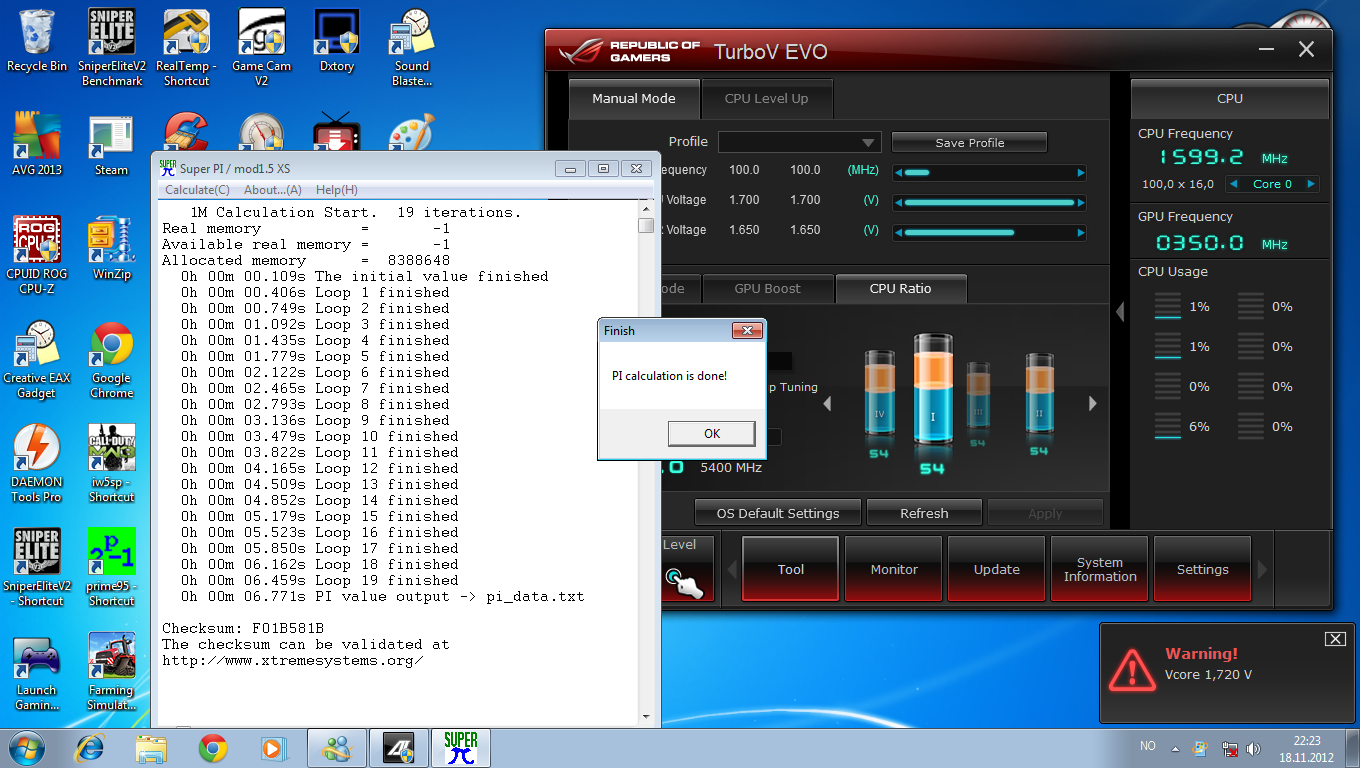Open the clock showing 22:23

[x=1306, y=748]
